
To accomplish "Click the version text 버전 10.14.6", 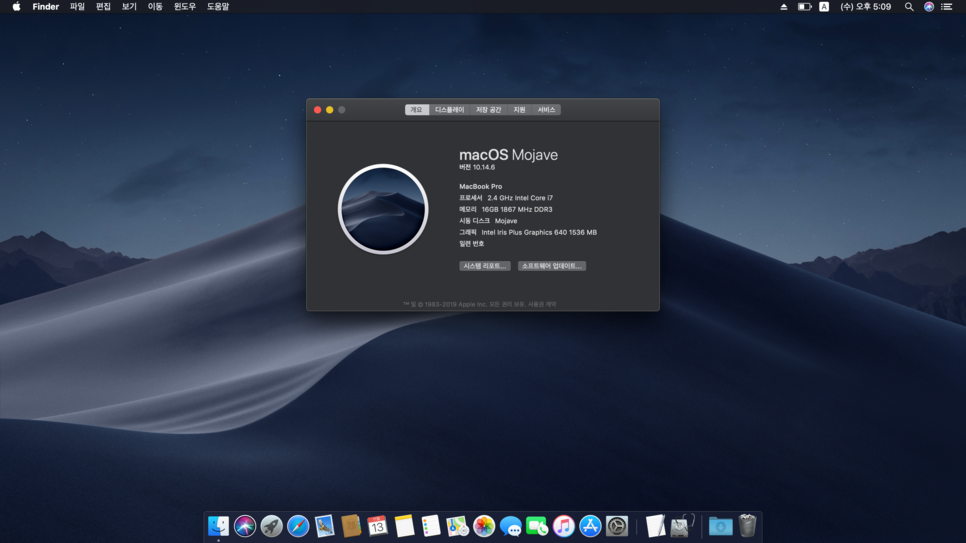I will tap(477, 167).
